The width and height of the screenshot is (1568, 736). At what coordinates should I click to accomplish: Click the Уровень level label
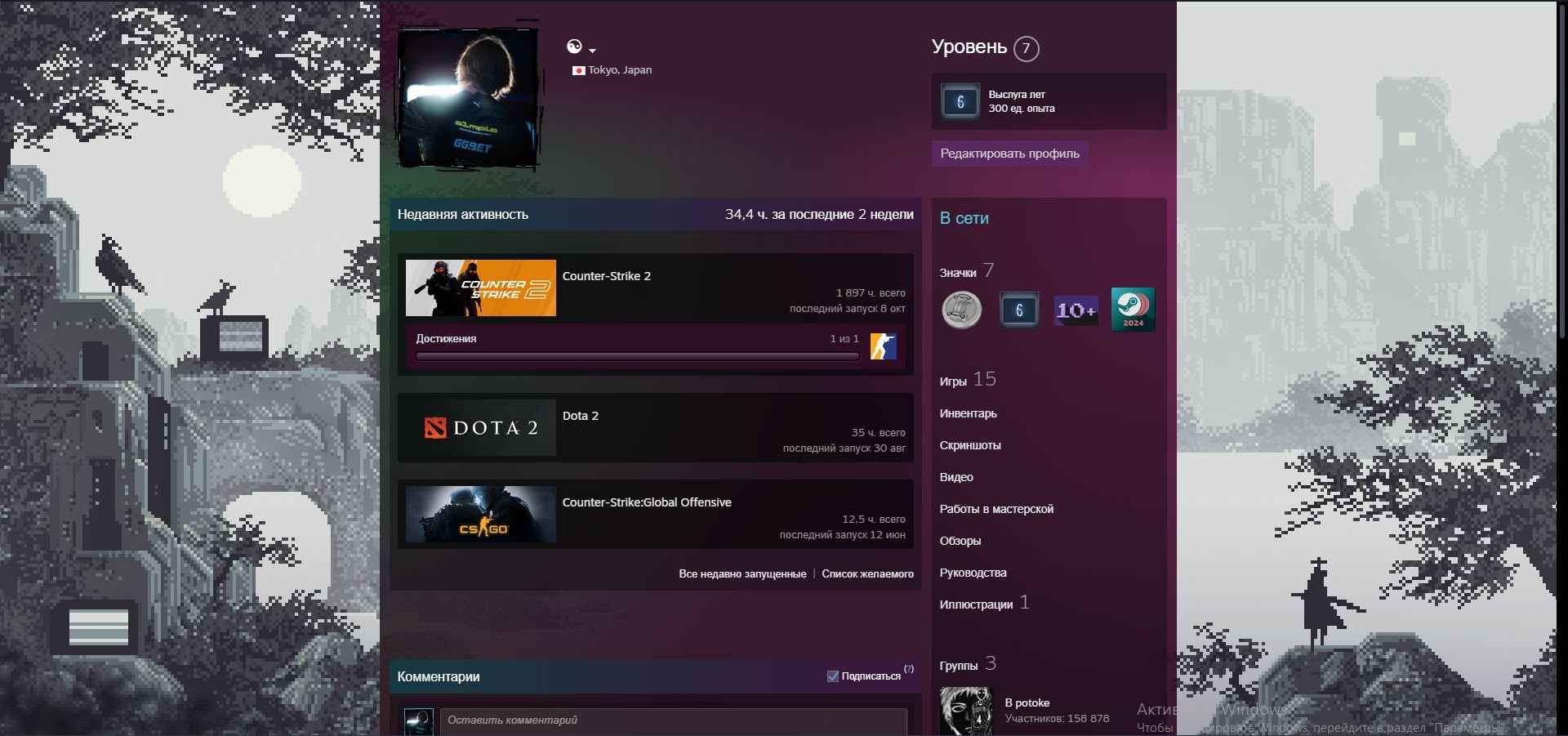coord(969,47)
